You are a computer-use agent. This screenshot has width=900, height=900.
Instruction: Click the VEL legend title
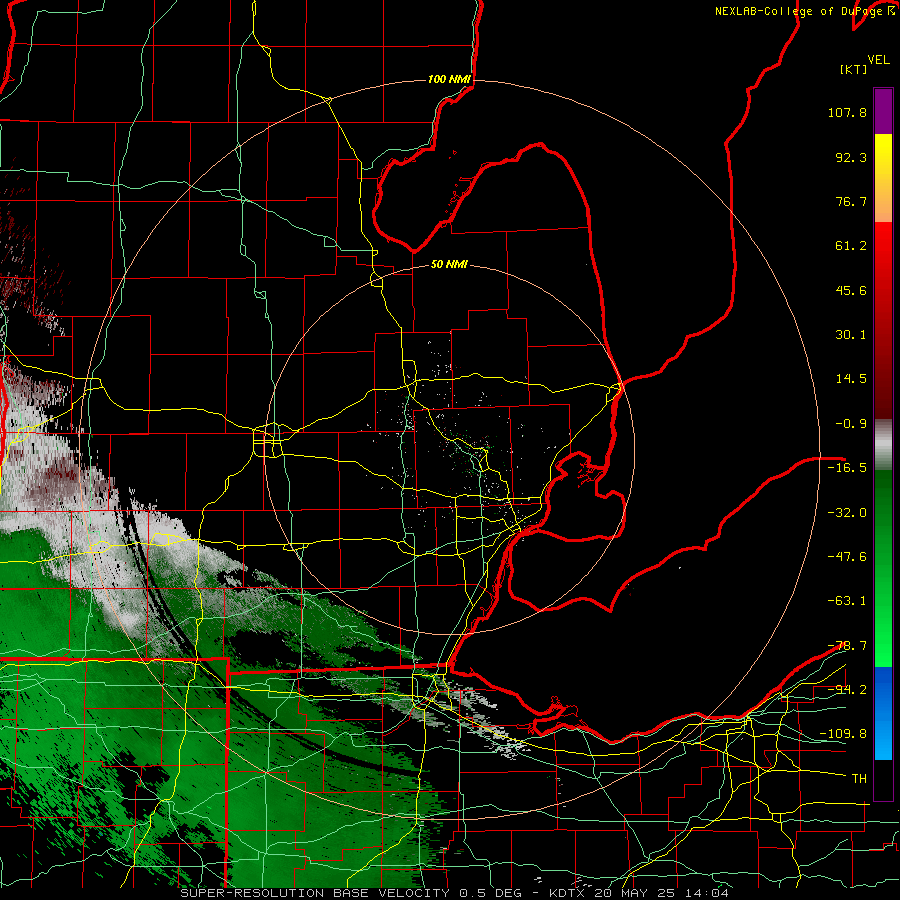coord(878,60)
